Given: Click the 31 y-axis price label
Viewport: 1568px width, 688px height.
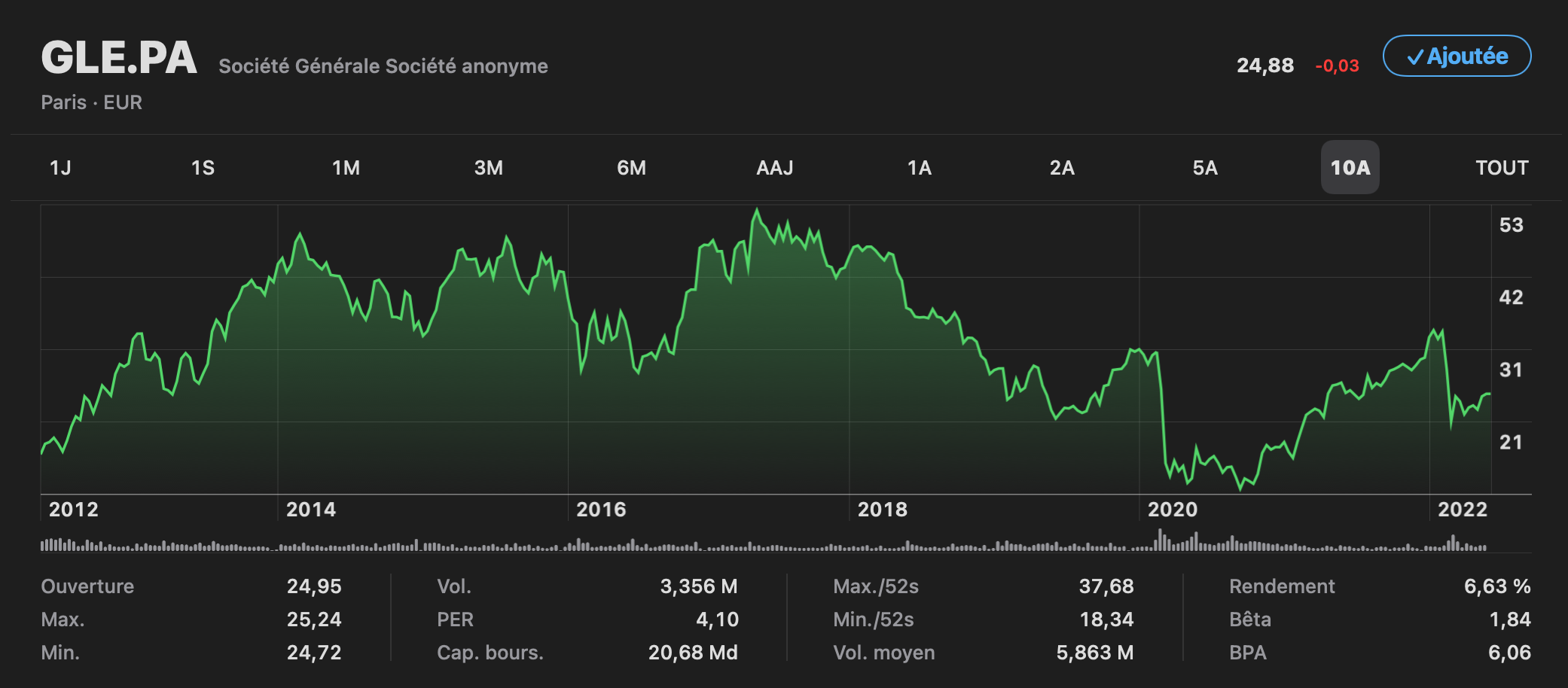Looking at the screenshot, I should tap(1512, 370).
